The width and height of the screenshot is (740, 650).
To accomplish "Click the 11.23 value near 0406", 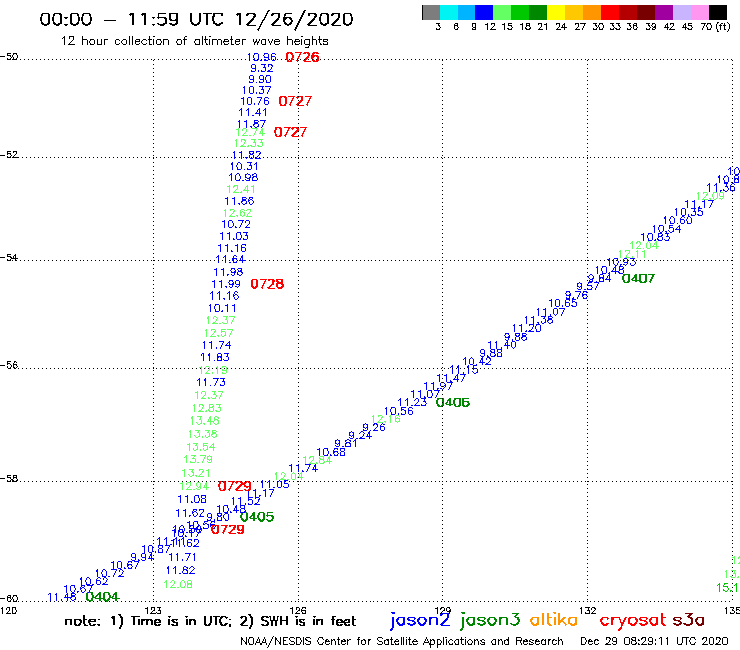I will pos(412,402).
